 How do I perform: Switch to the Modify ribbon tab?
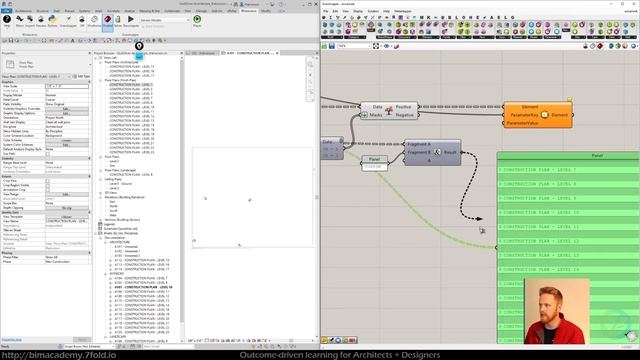point(266,11)
